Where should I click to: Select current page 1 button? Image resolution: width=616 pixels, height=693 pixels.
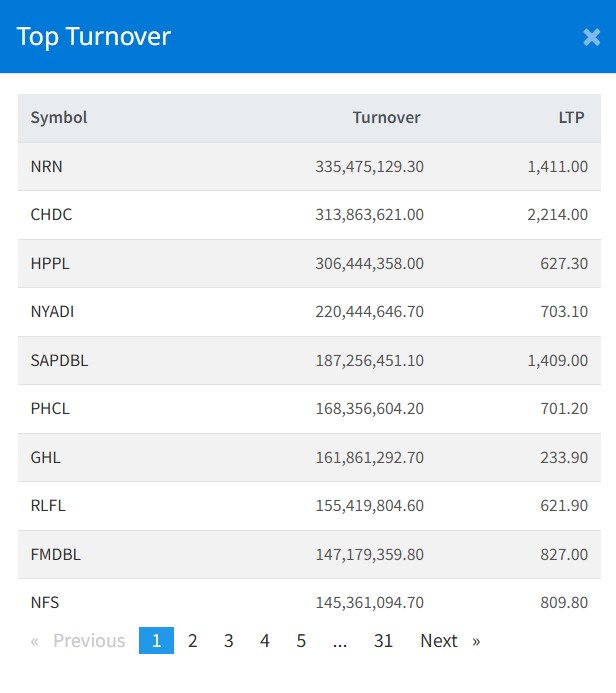click(156, 641)
